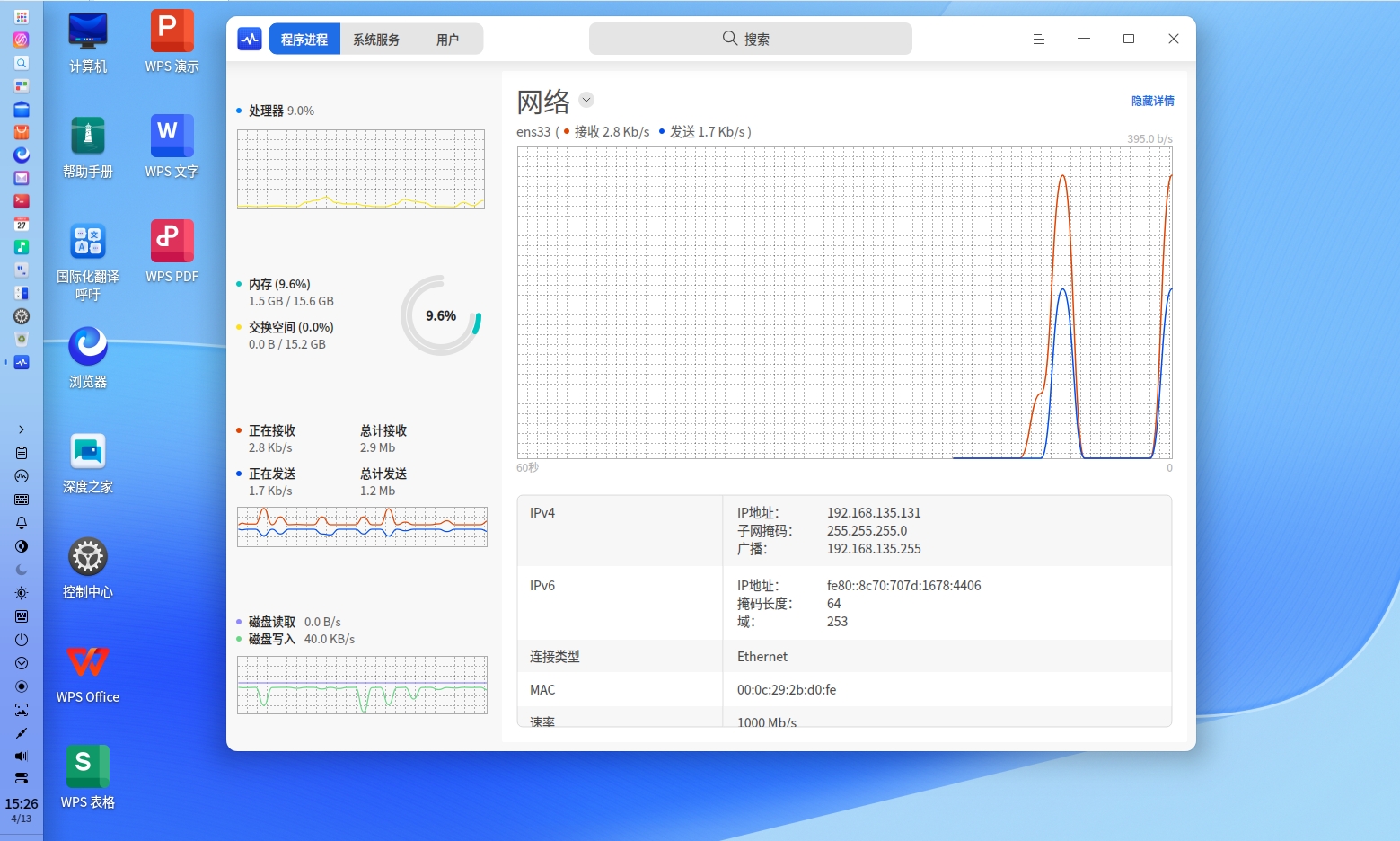Click the 连接类型 value Ethernet
This screenshot has width=1400, height=841.
pos(762,657)
